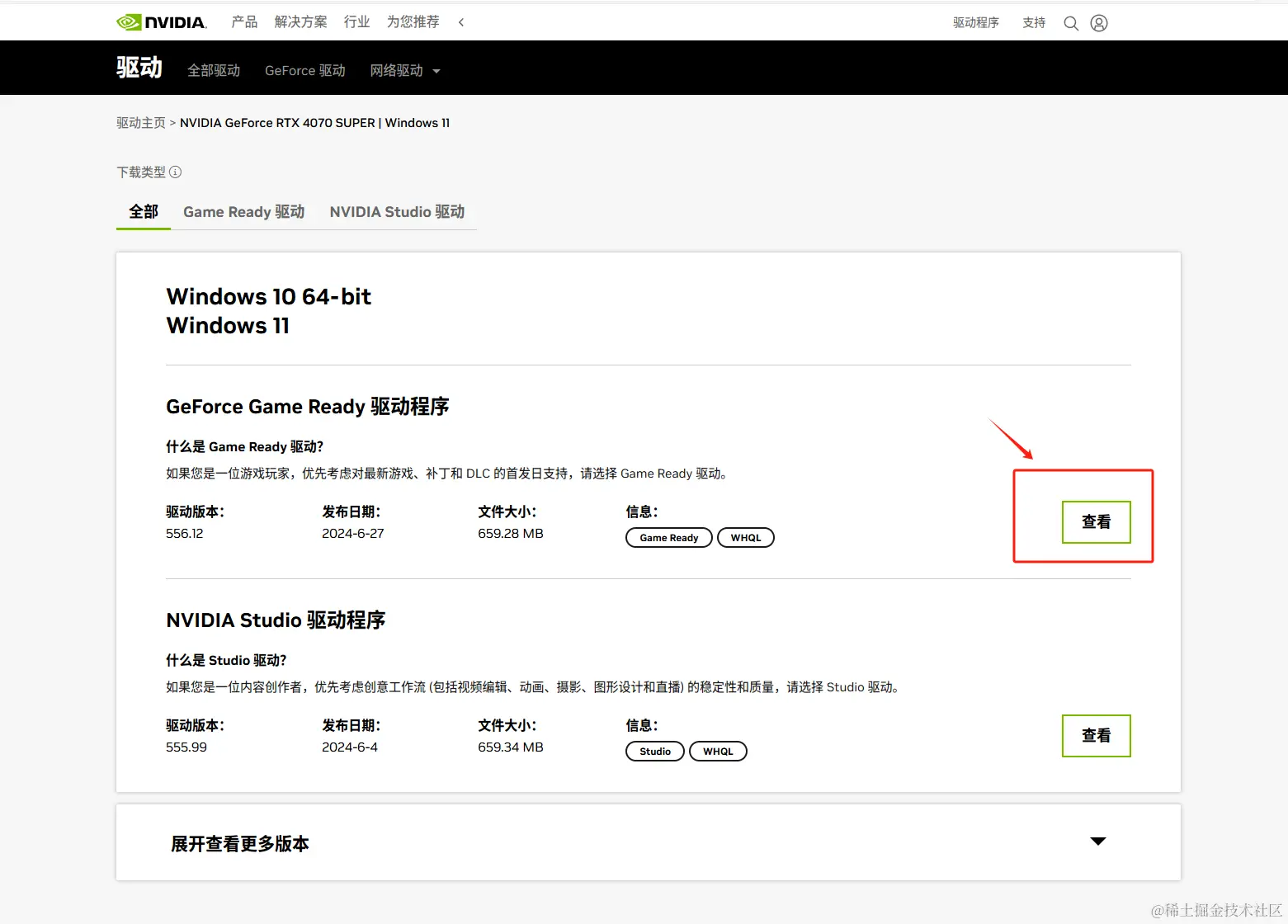Image resolution: width=1288 pixels, height=924 pixels.
Task: Click the NVIDIA logo
Action: pyautogui.click(x=162, y=22)
